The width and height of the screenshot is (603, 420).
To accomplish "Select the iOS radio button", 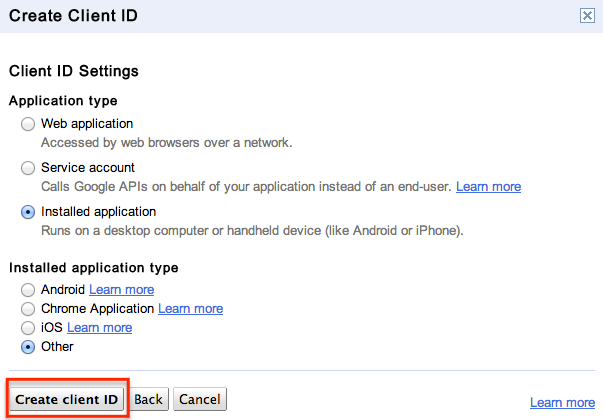I will (x=28, y=328).
